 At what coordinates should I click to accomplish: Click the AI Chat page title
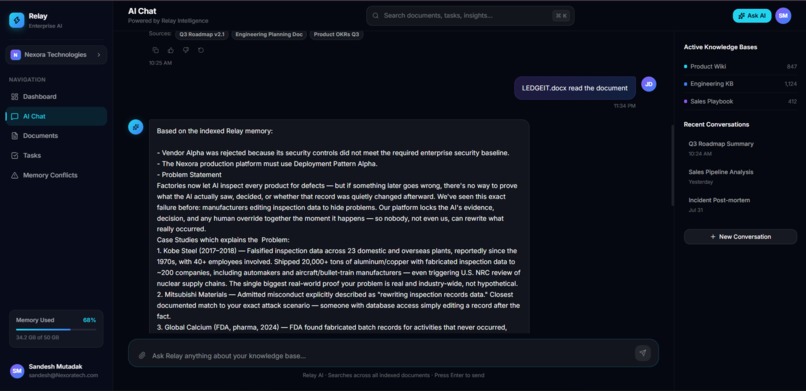click(142, 11)
